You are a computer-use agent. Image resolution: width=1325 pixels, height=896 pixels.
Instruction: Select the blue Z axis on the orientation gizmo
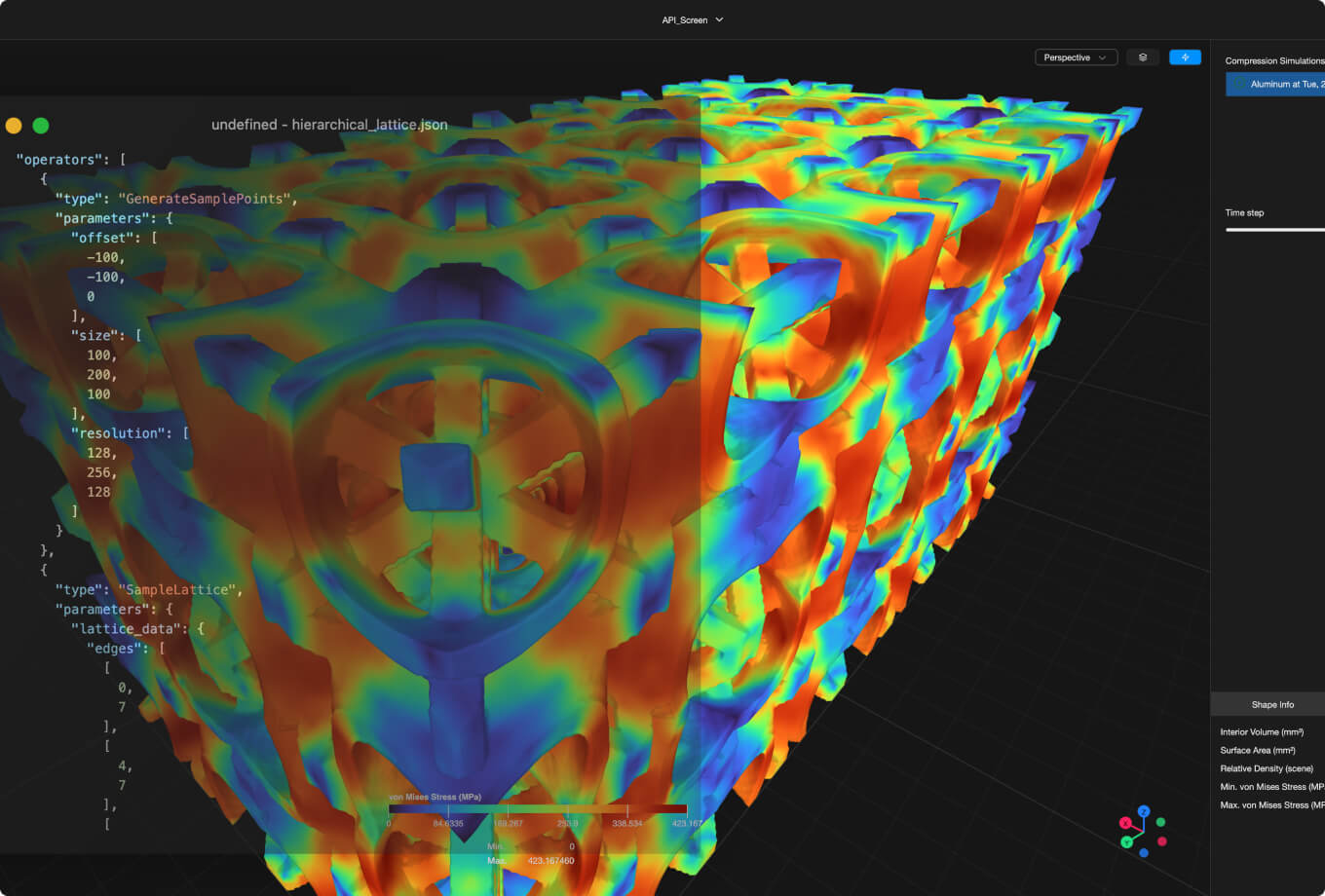pyautogui.click(x=1145, y=811)
